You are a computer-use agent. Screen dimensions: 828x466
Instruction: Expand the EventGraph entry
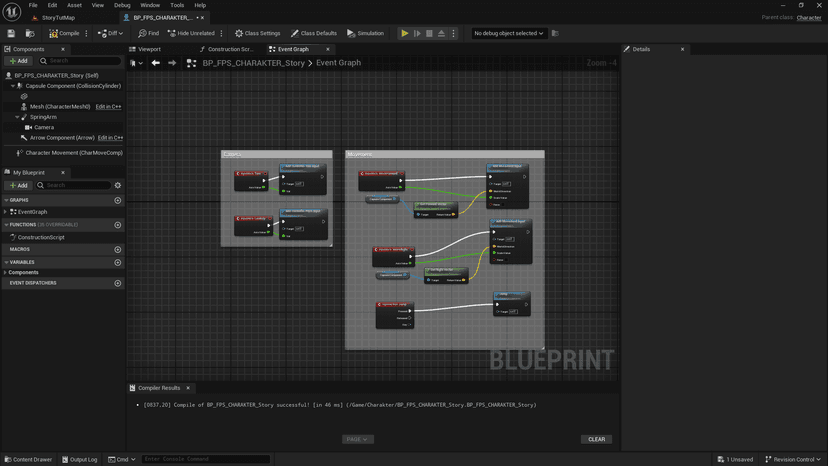(x=6, y=212)
